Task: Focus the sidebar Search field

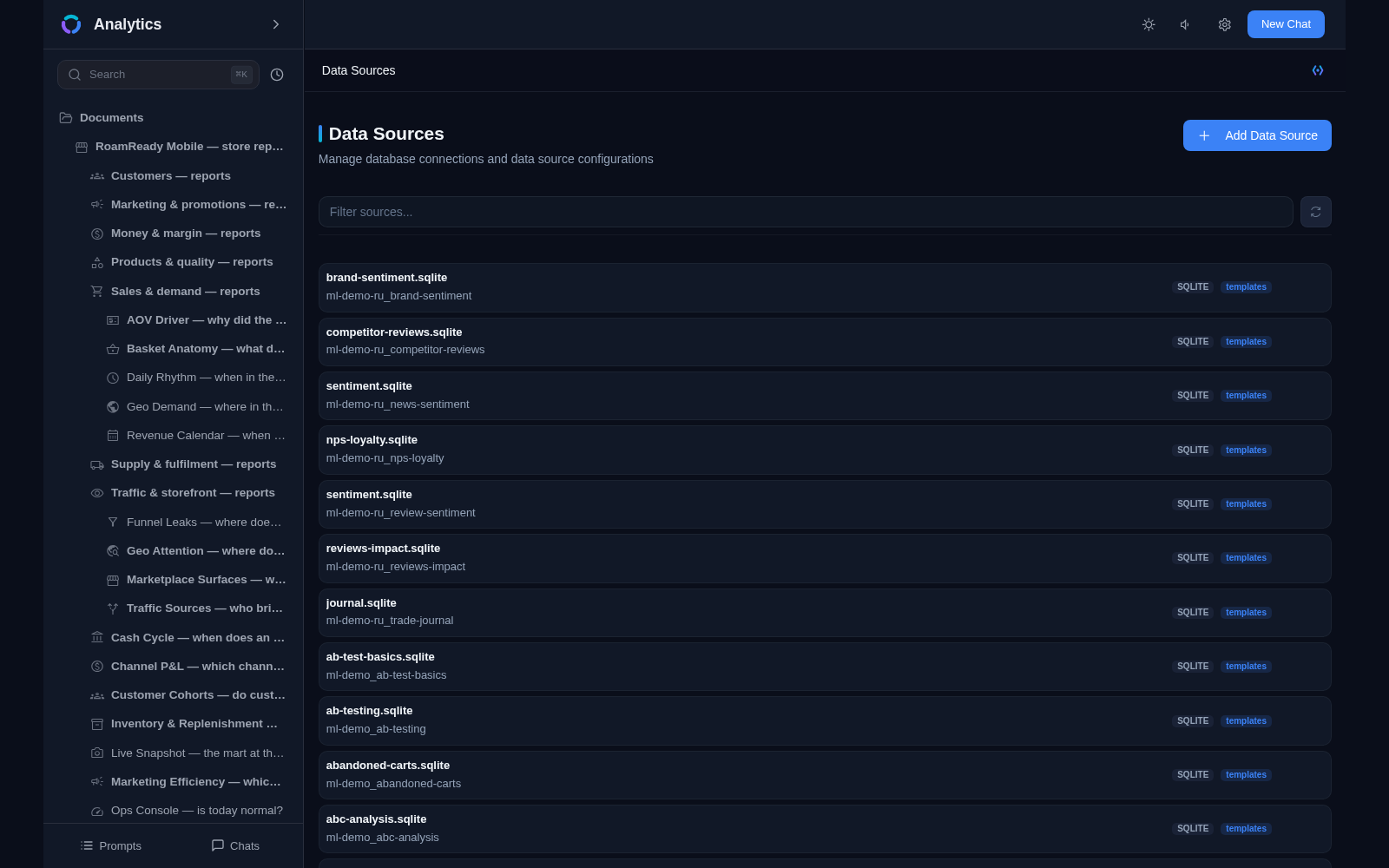Action: [x=158, y=75]
